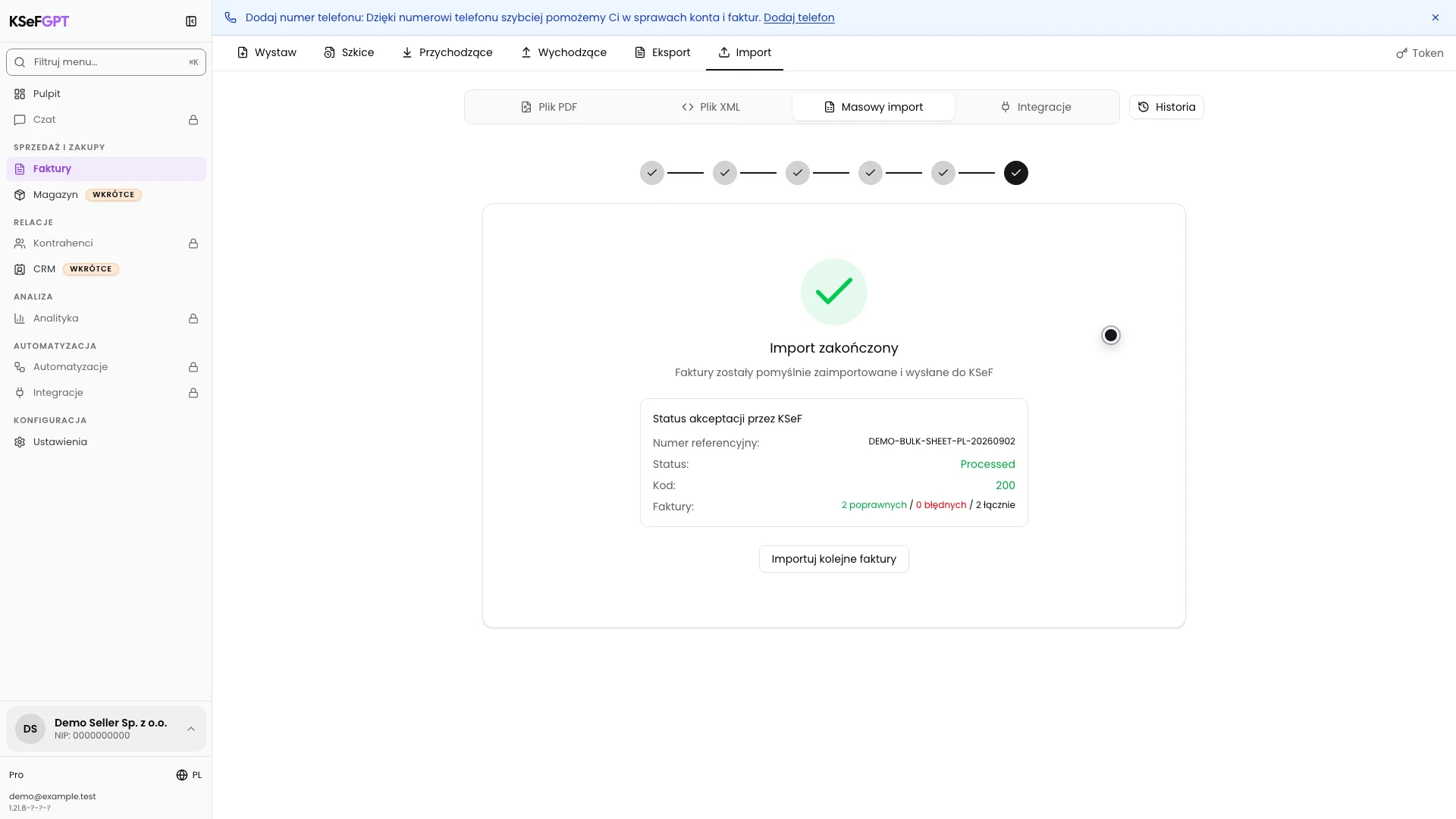Click the Processed status value
This screenshot has height=819, width=1456.
[x=987, y=464]
